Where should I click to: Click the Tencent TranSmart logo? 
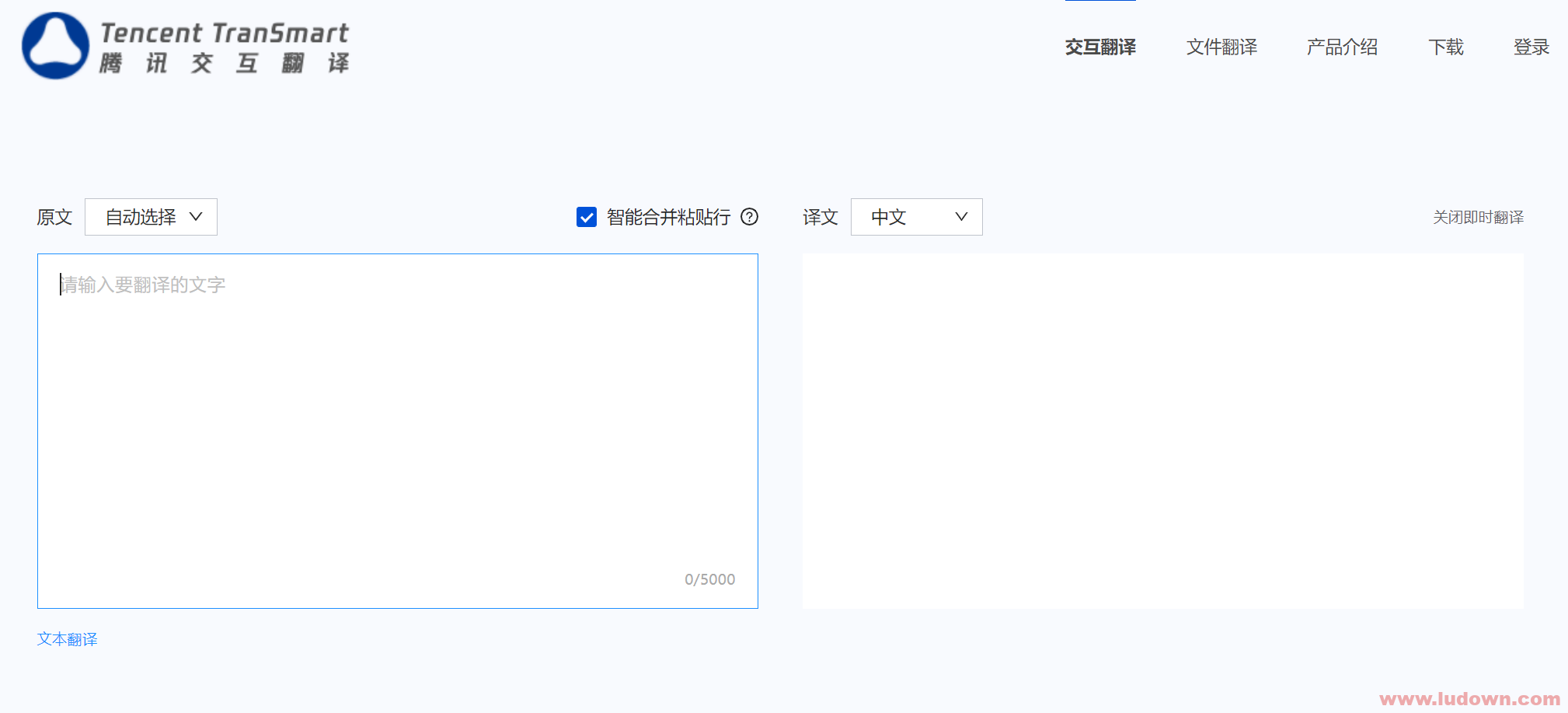[x=186, y=46]
